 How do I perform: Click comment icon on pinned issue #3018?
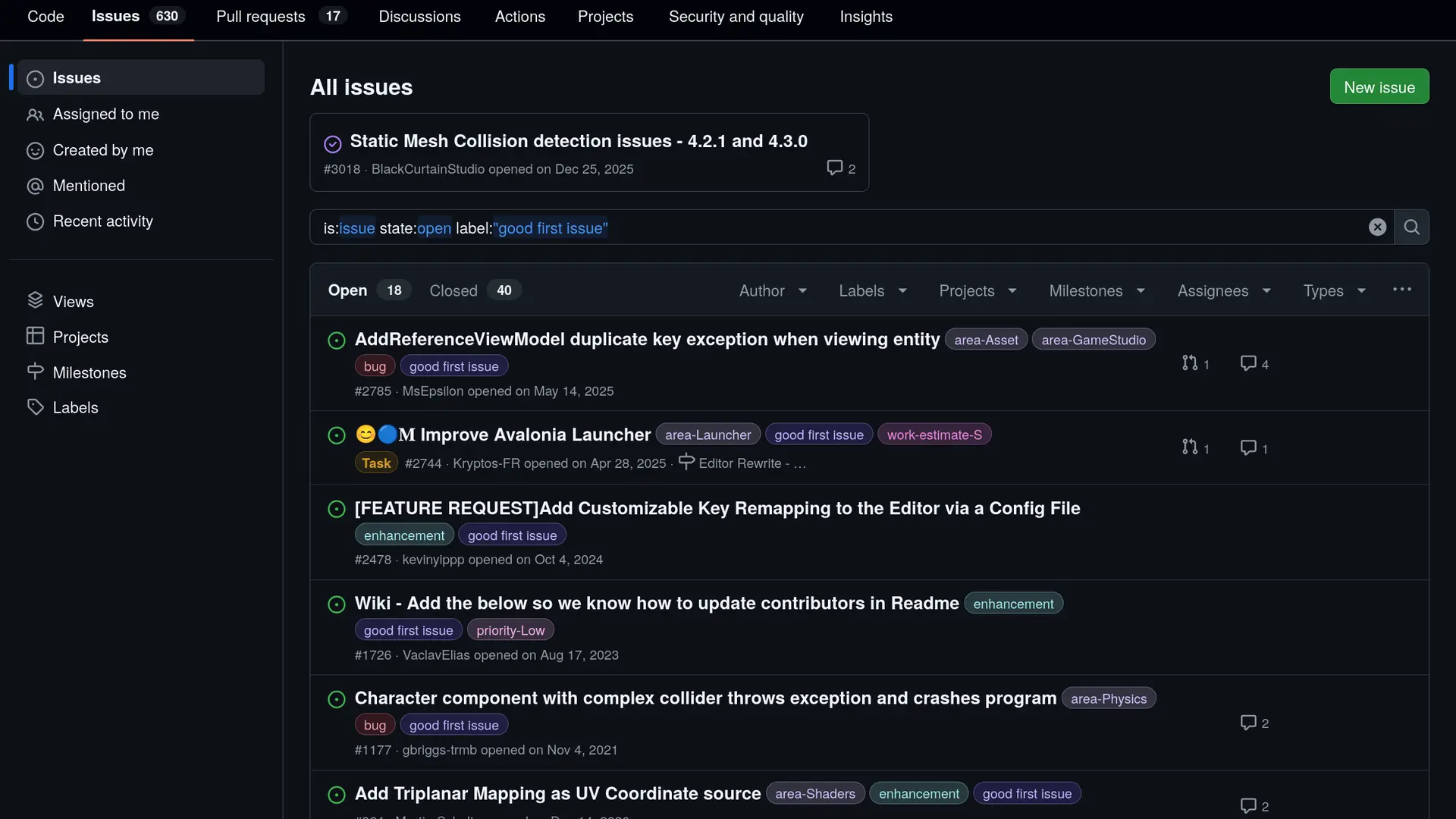coord(834,168)
